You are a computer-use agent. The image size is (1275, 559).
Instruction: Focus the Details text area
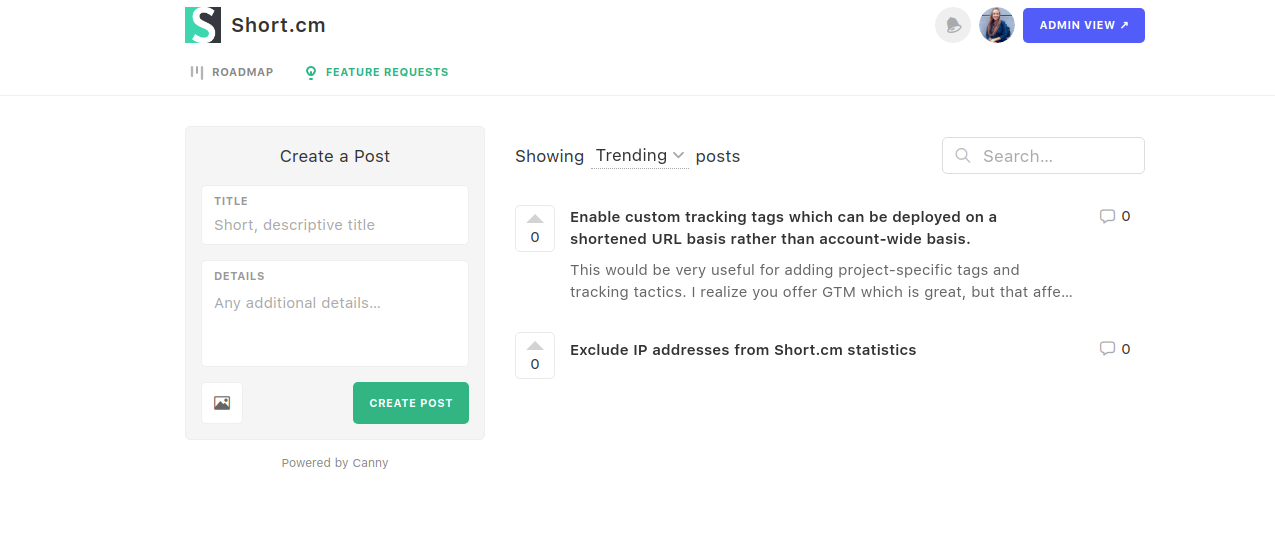tap(335, 320)
